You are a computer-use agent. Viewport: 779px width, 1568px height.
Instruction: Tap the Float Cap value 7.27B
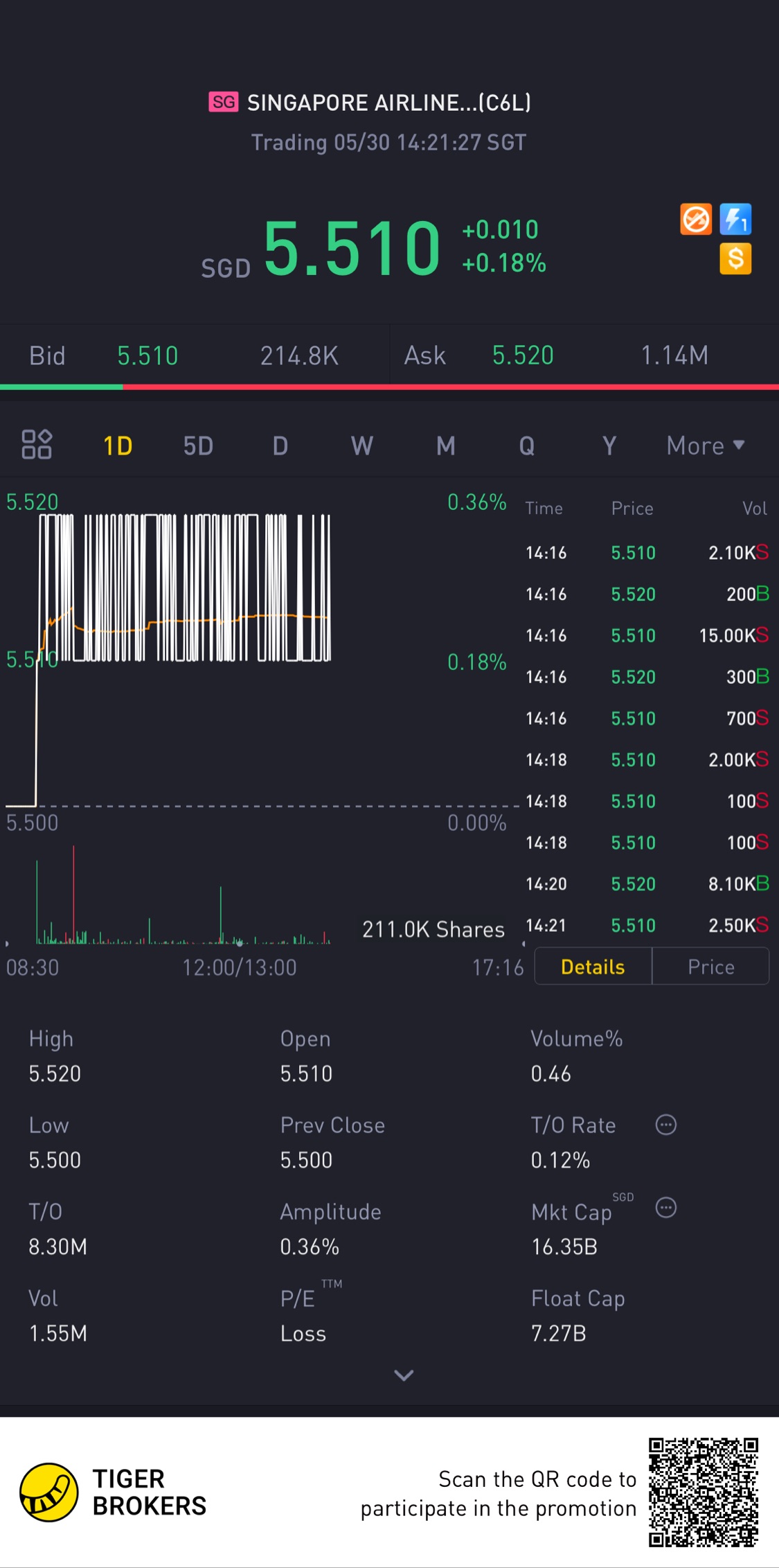tap(559, 1333)
